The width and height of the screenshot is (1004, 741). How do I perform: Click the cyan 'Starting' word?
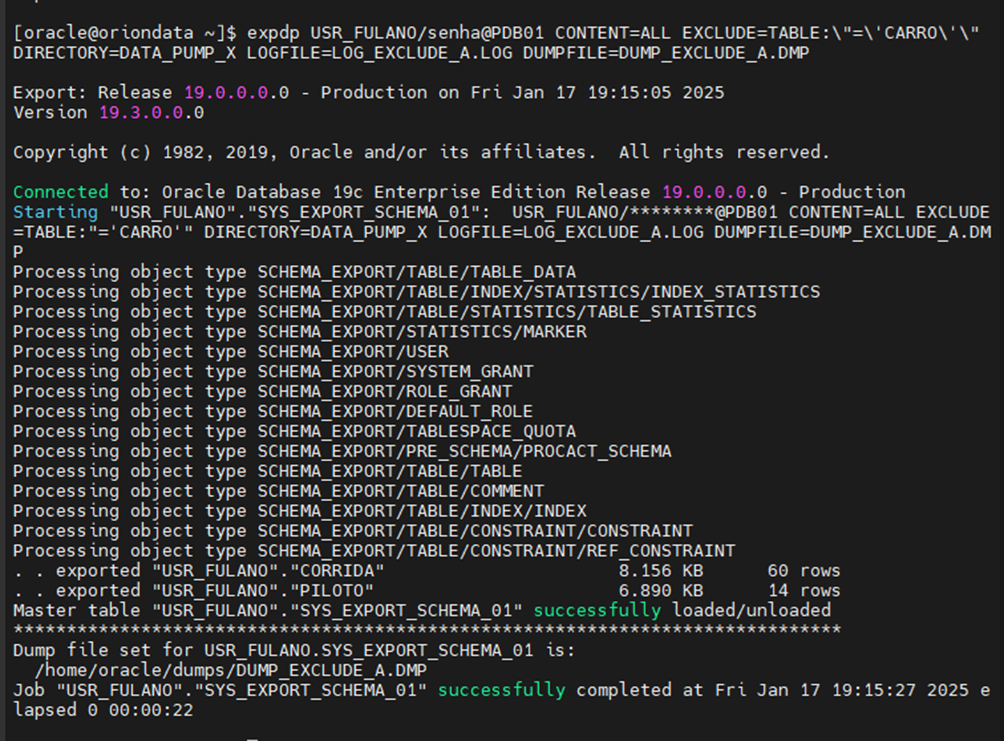click(55, 212)
